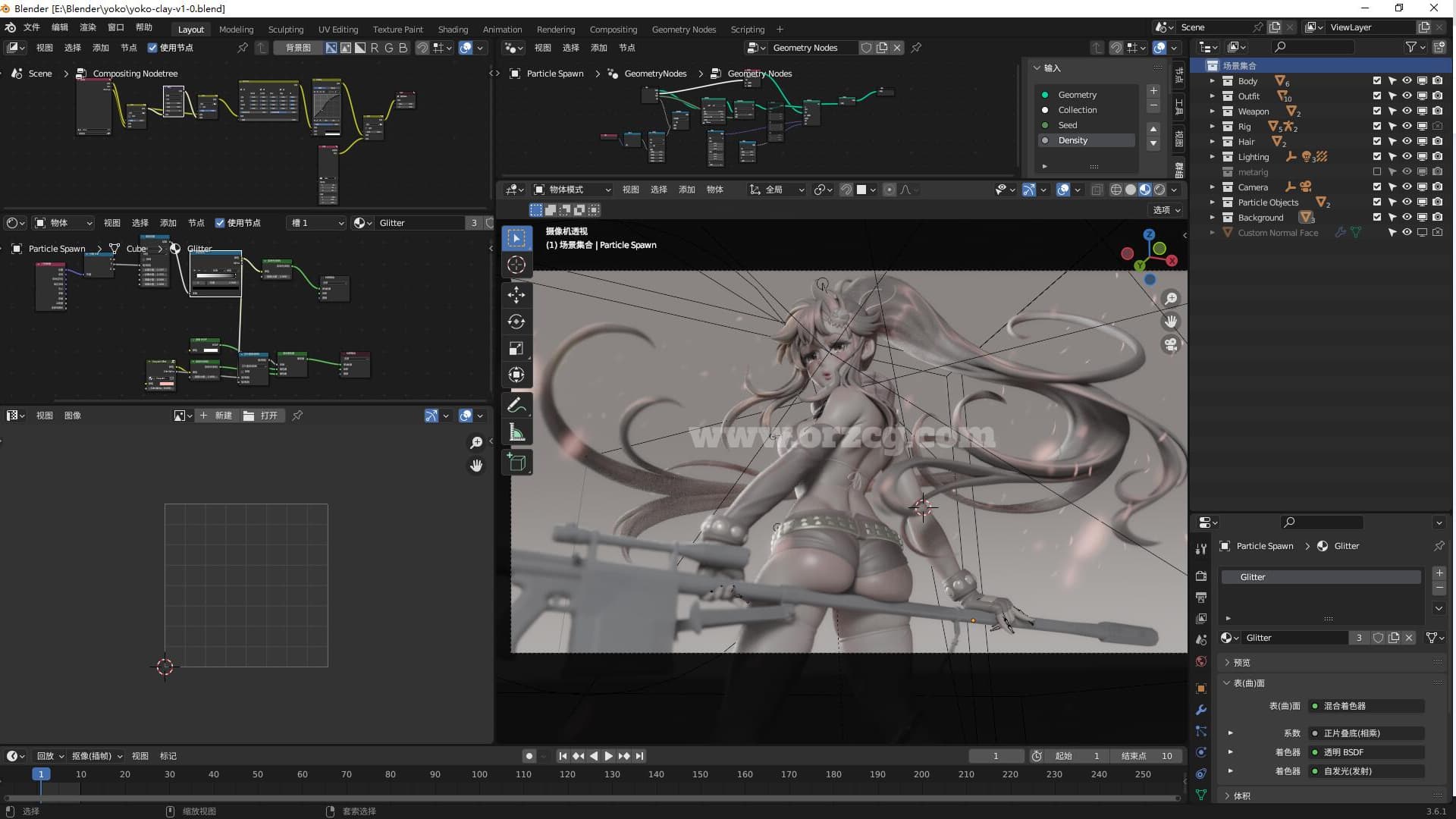Viewport: 1456px width, 819px height.
Task: Click fake user shield for Glitter material
Action: pyautogui.click(x=1379, y=638)
